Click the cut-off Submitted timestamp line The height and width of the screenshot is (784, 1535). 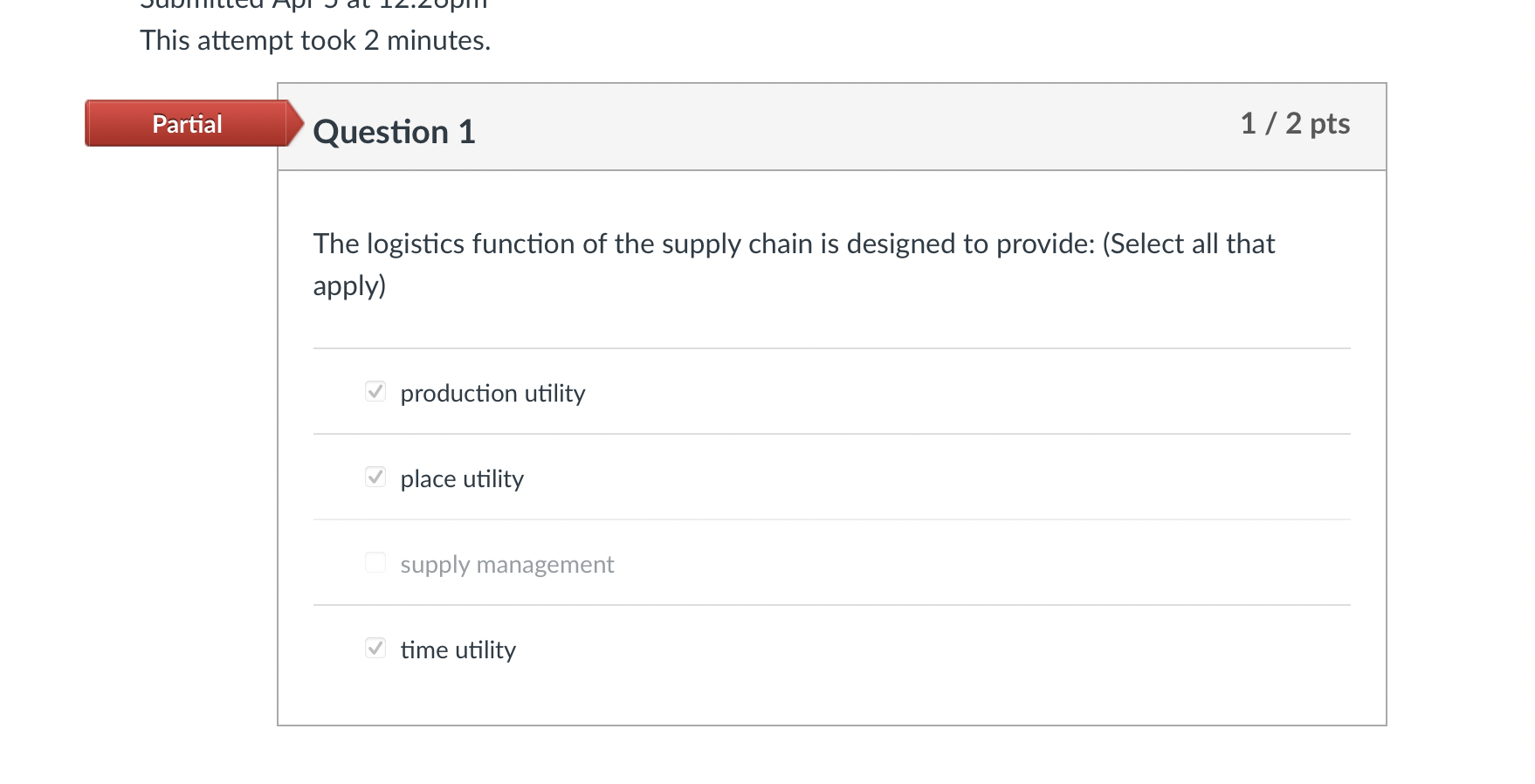point(313,4)
